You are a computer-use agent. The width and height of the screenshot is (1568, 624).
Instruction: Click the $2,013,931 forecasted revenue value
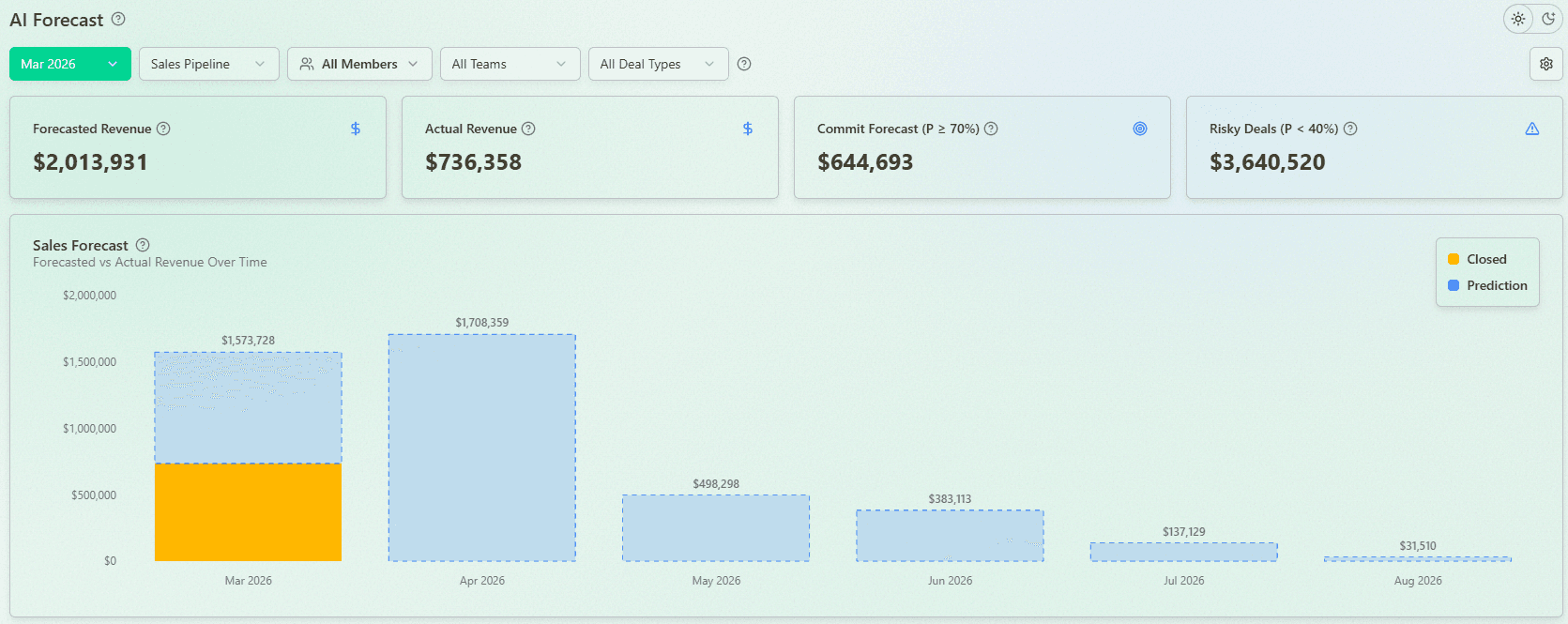[90, 162]
